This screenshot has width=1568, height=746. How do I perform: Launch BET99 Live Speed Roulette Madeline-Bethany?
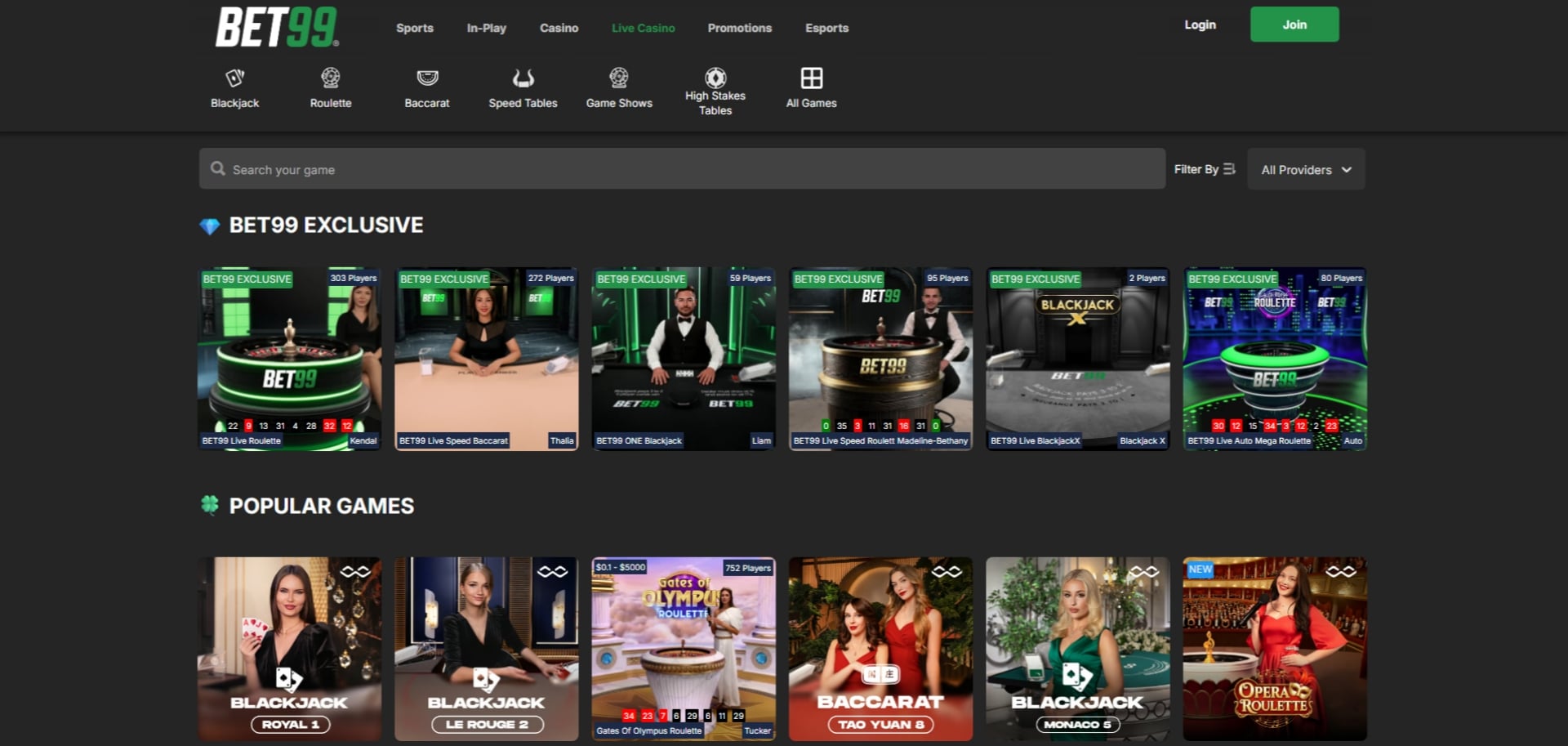pos(880,360)
